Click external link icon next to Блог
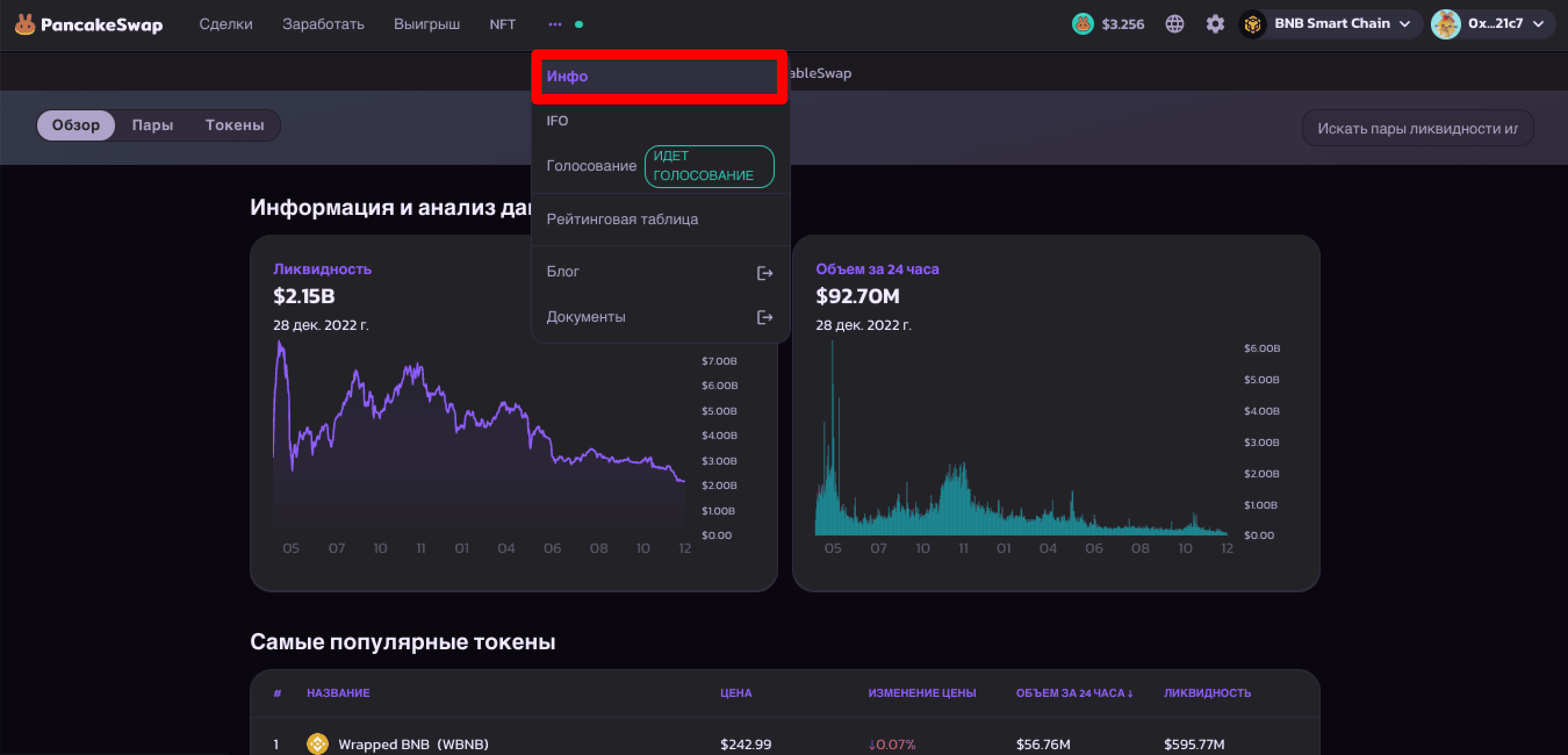The height and width of the screenshot is (755, 1568). coord(764,273)
